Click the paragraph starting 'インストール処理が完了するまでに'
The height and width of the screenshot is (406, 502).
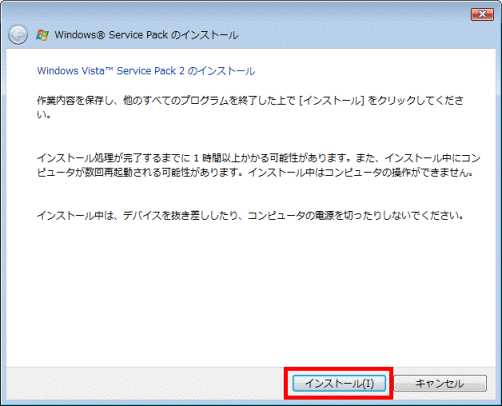coord(258,165)
